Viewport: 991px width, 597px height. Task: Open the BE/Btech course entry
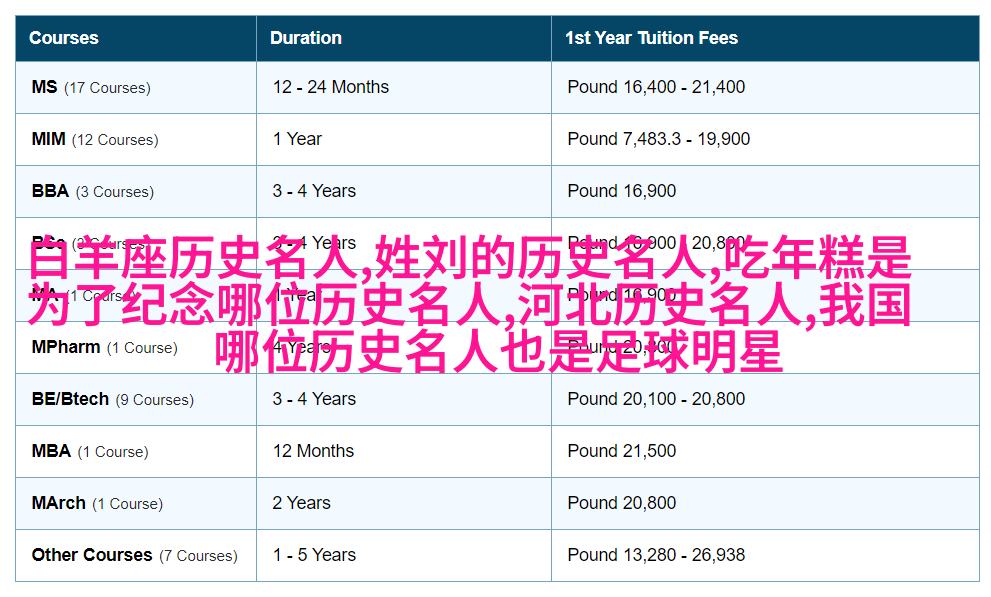pyautogui.click(x=70, y=399)
